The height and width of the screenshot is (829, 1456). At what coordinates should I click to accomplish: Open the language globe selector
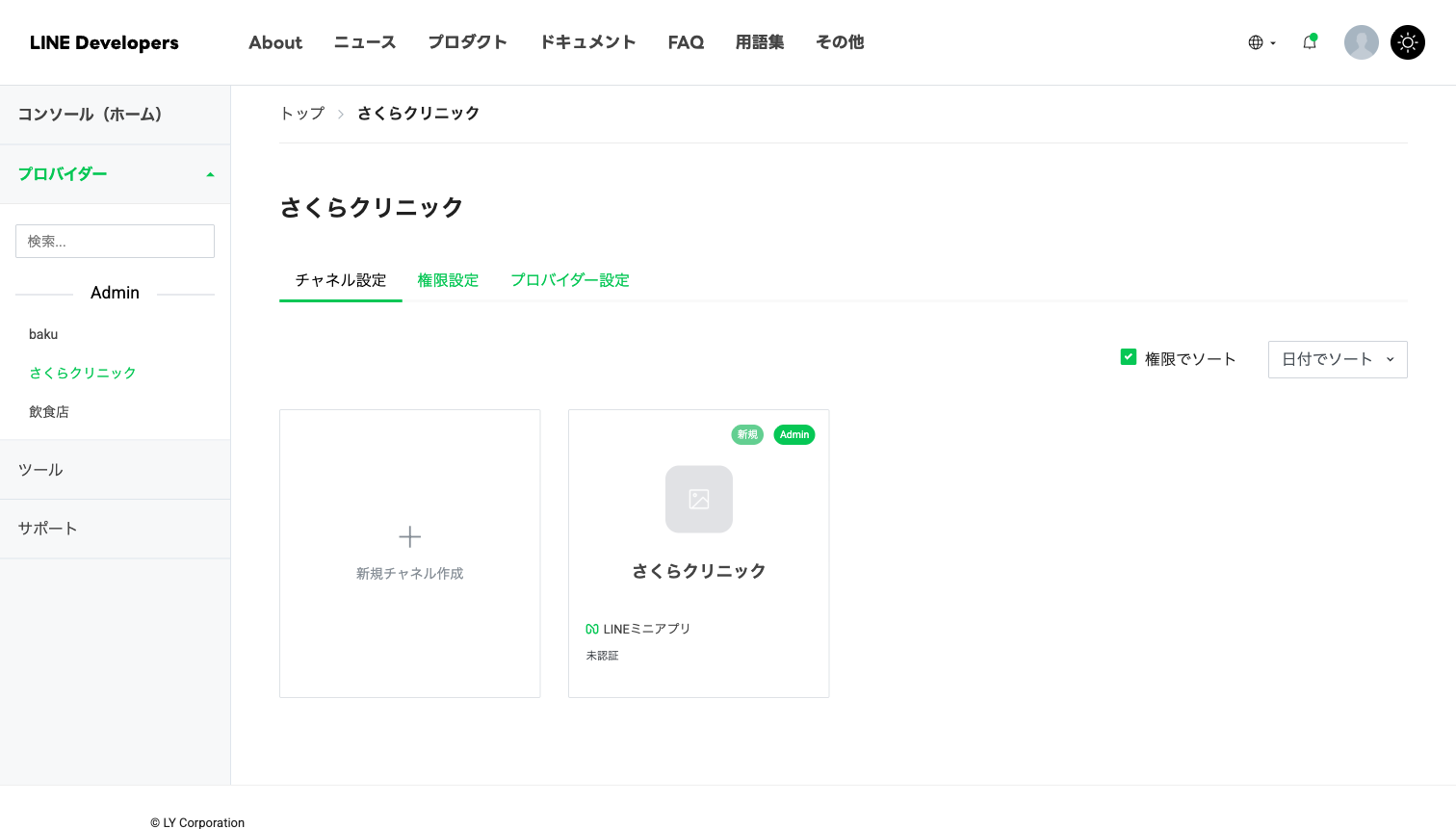click(1261, 42)
